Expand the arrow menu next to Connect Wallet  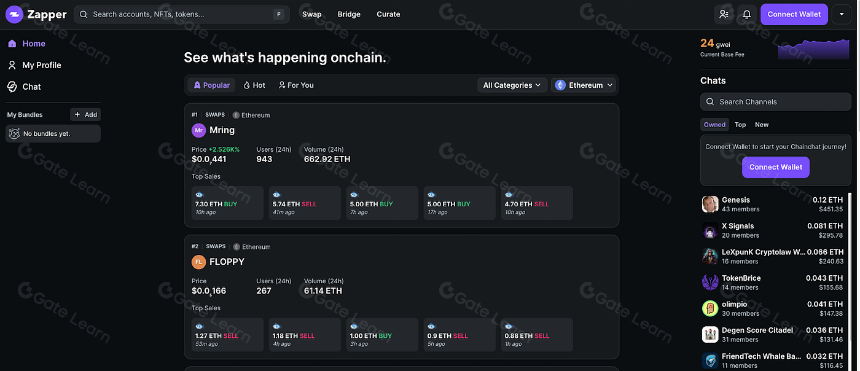[841, 14]
